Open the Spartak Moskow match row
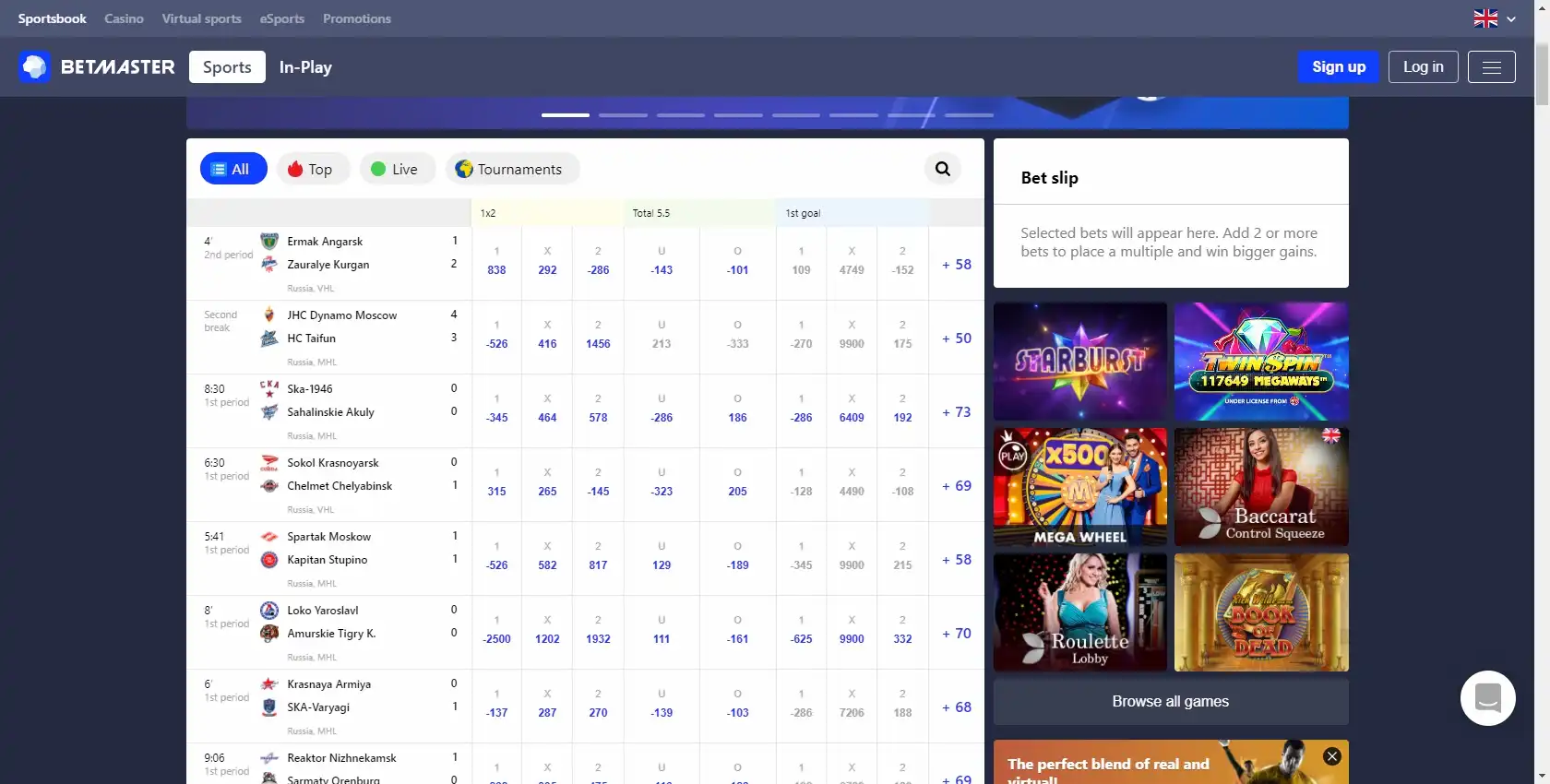This screenshot has width=1550, height=784. click(585, 559)
